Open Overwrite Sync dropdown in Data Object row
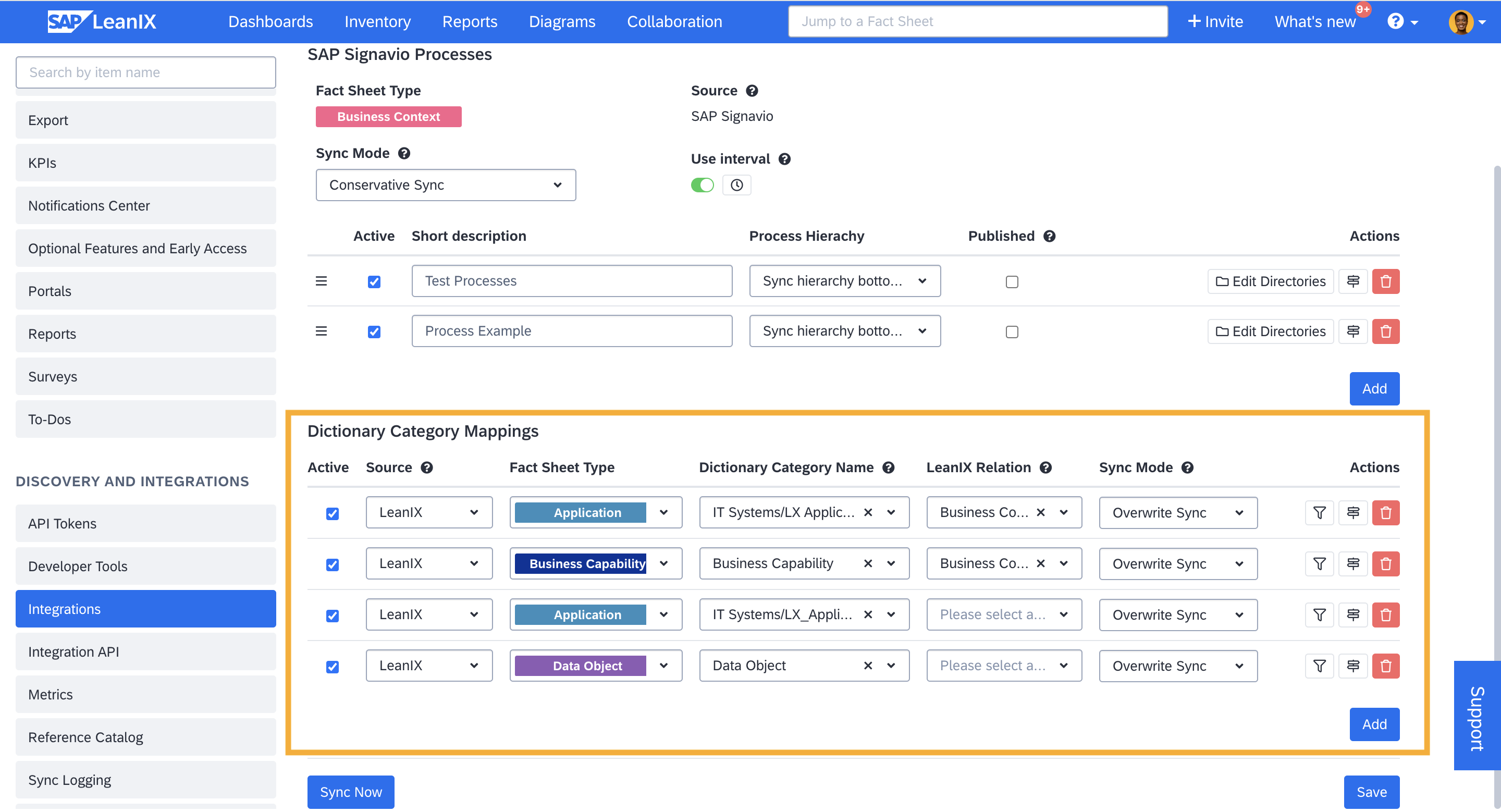The image size is (1501, 812). 1178,666
